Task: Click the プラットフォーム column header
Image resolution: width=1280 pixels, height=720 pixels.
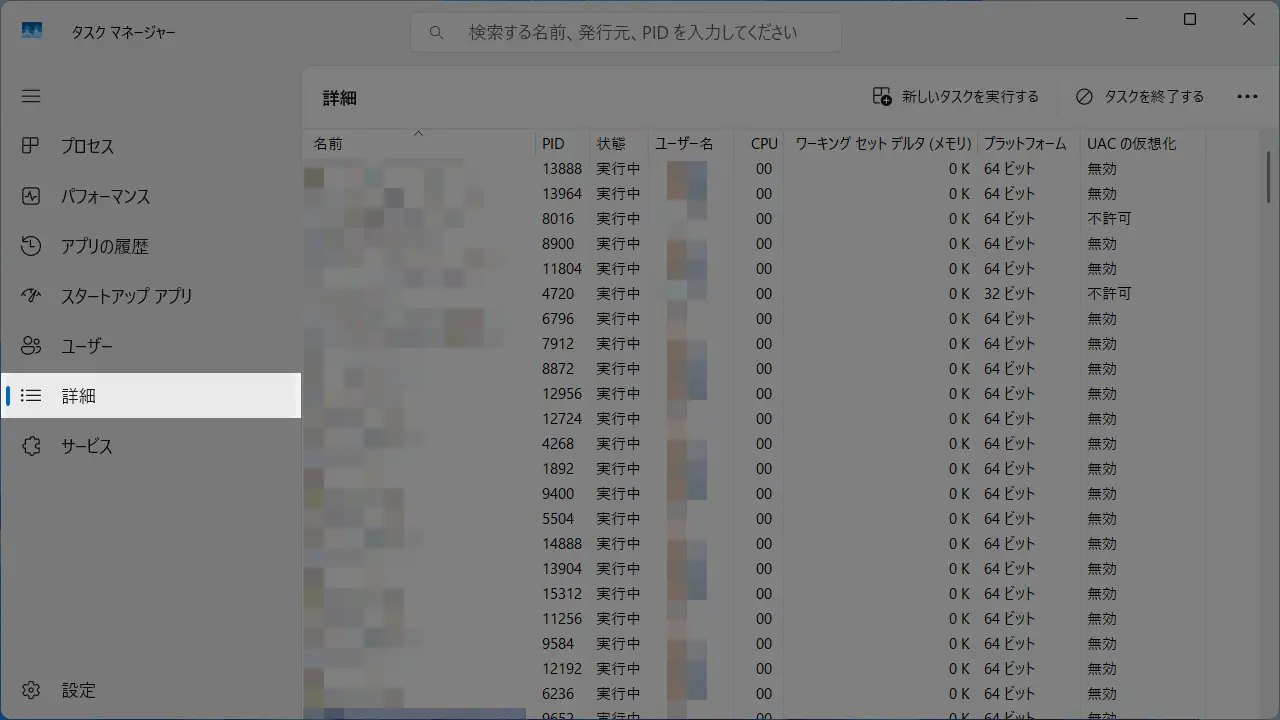Action: pos(1025,144)
